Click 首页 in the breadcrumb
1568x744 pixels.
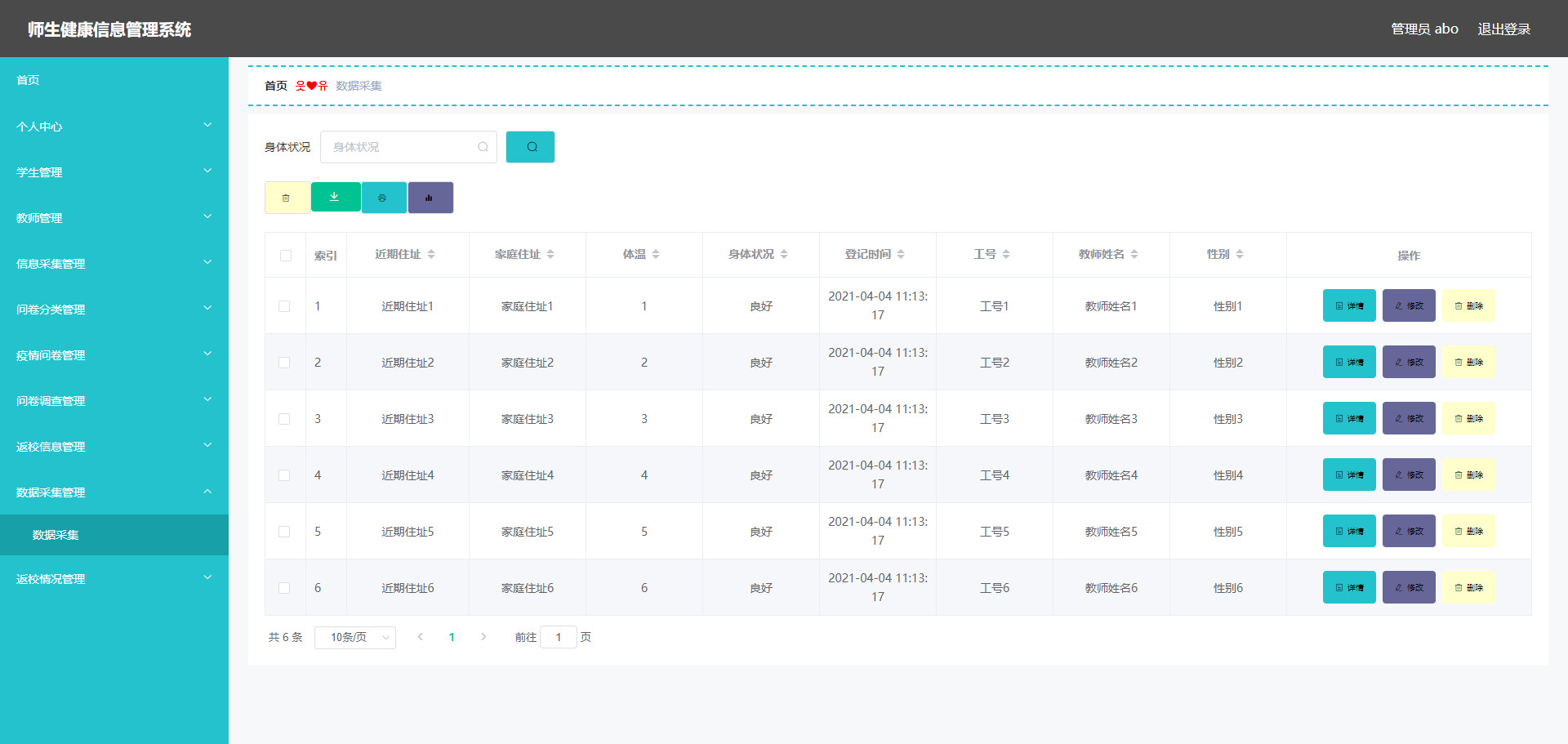click(x=276, y=86)
